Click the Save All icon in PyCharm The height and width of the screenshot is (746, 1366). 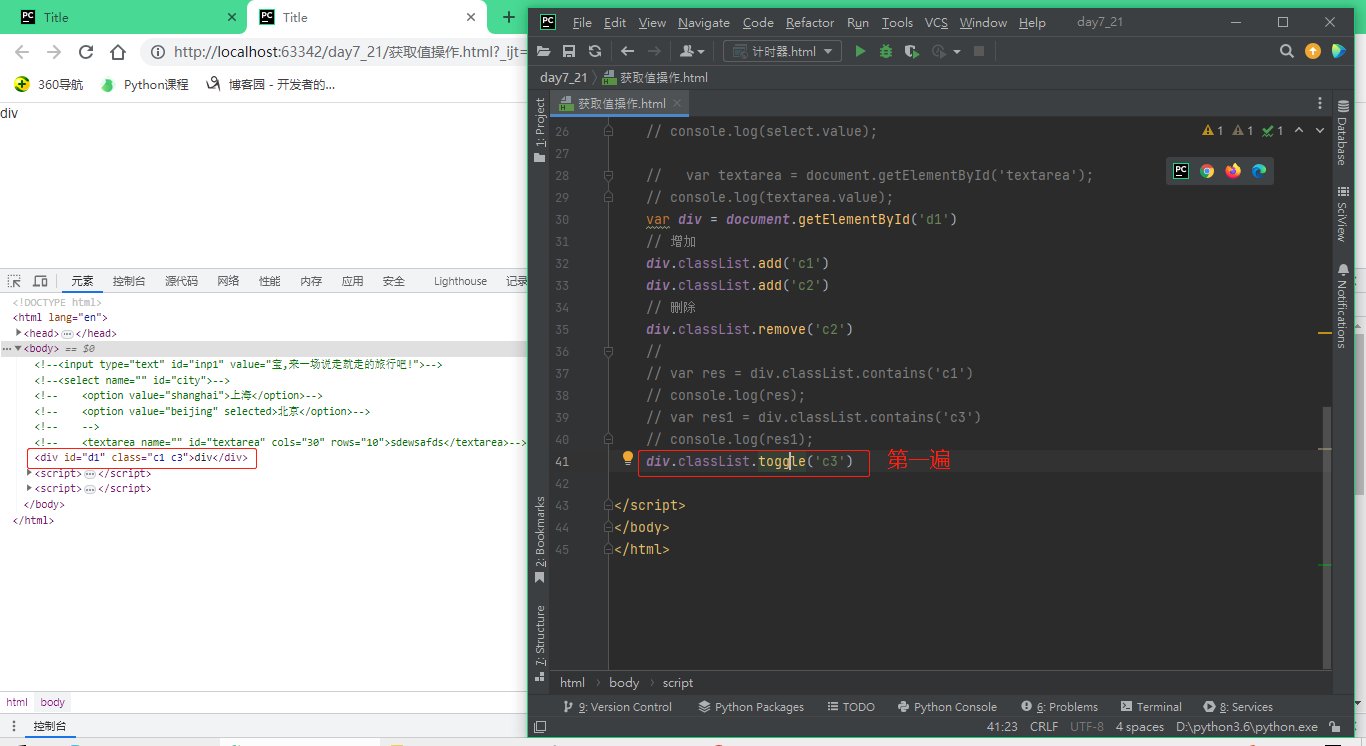pyautogui.click(x=569, y=51)
